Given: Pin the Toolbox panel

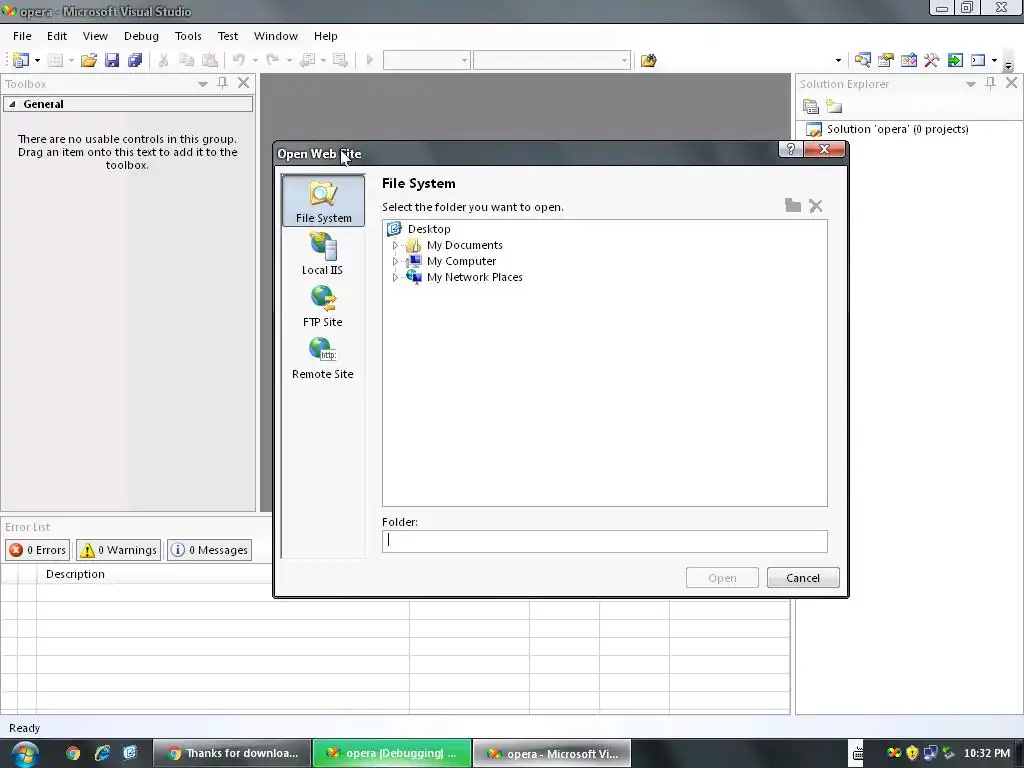Looking at the screenshot, I should point(223,83).
